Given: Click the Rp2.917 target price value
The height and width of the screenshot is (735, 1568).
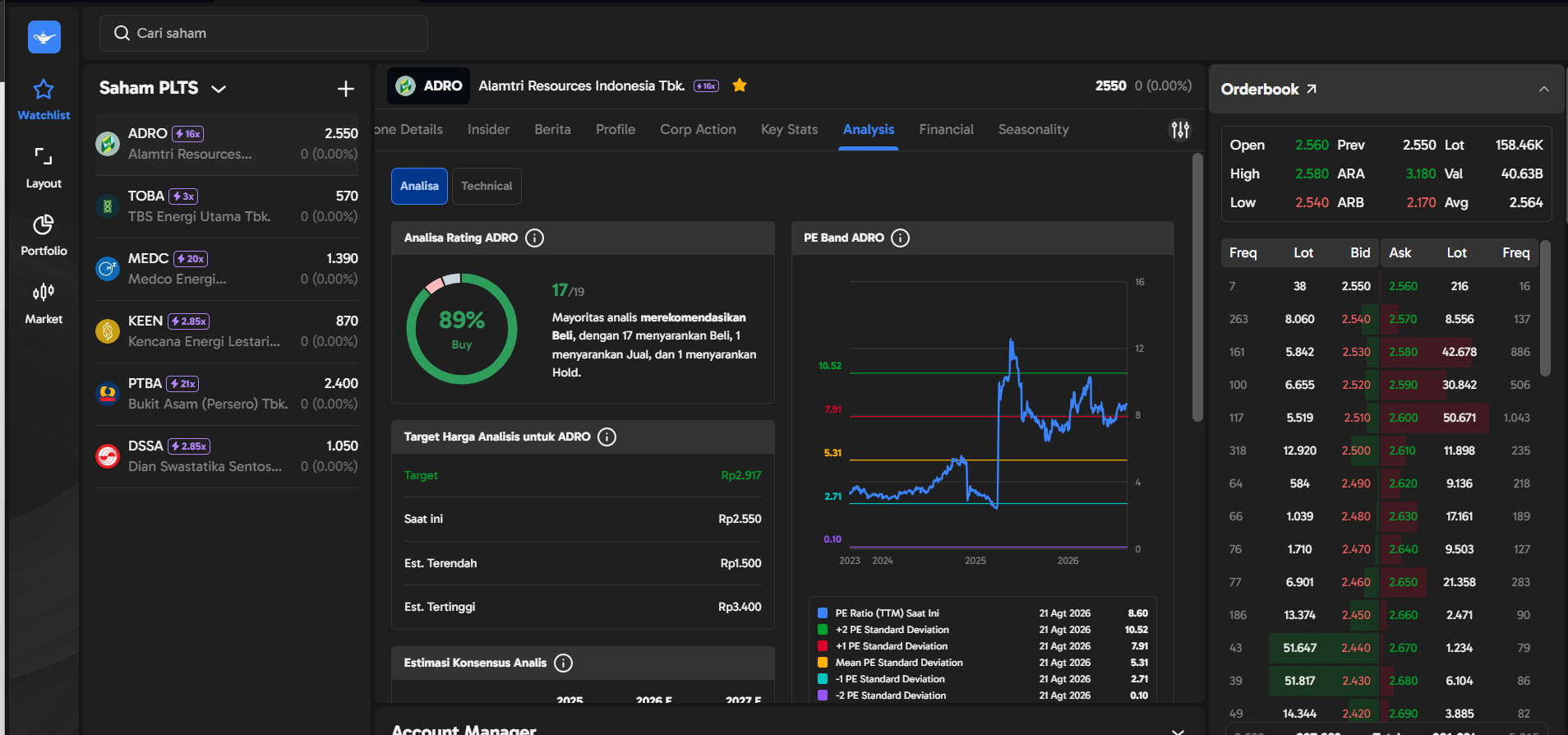Looking at the screenshot, I should 740,475.
